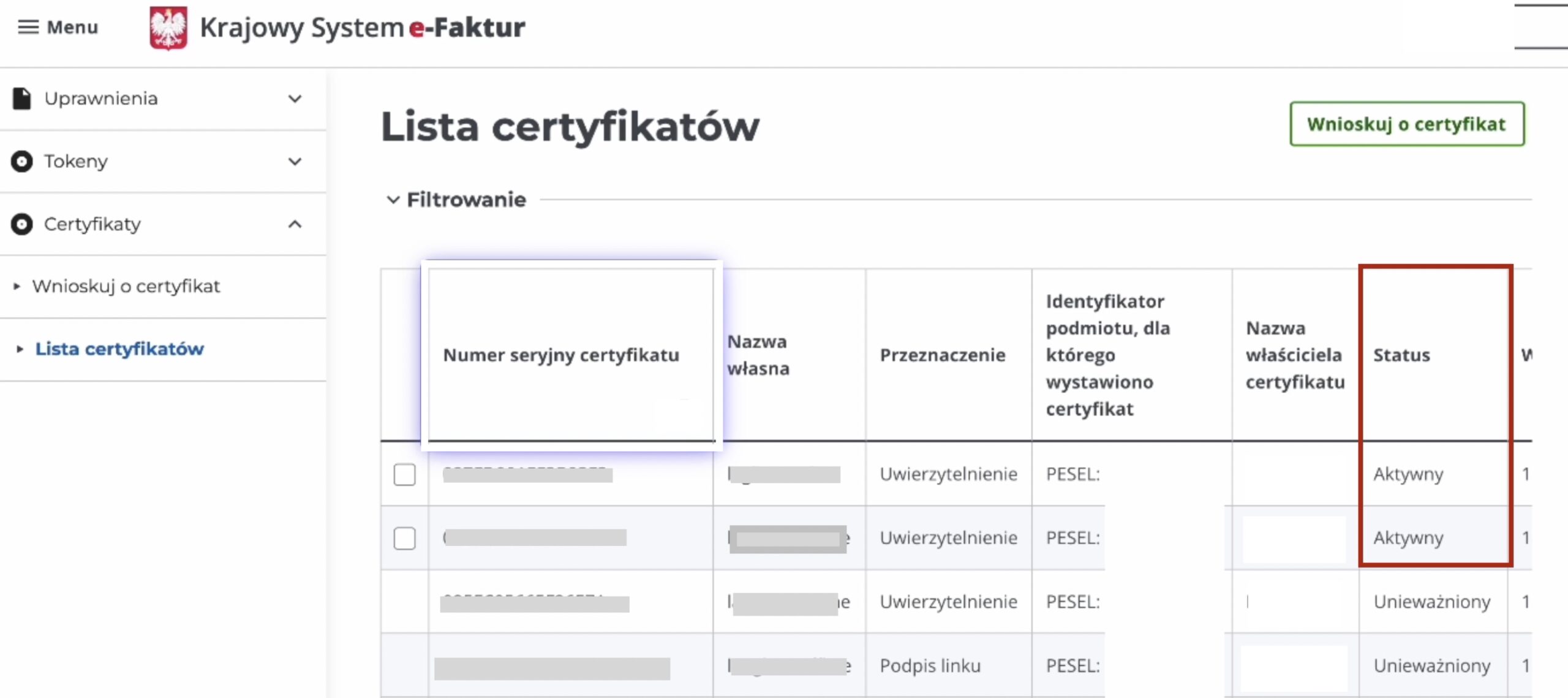Click the Krajowy System e-Faktur title
This screenshot has height=698, width=1568.
tap(363, 28)
